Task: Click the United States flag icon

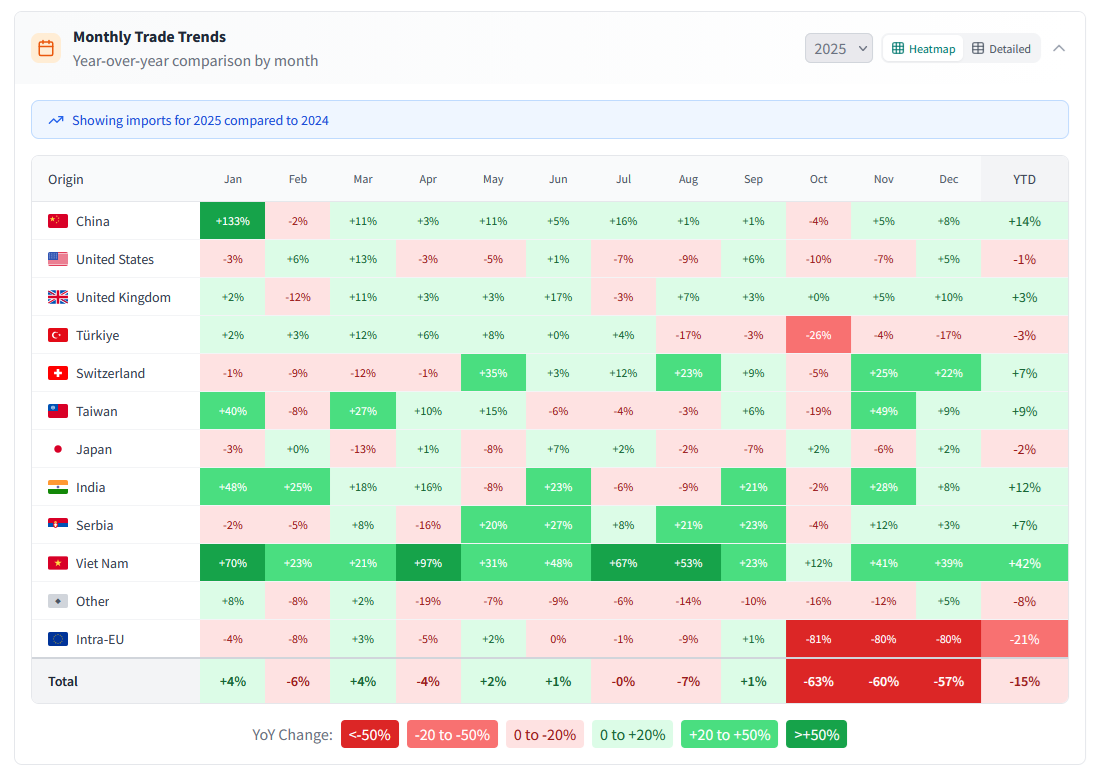Action: pos(58,258)
